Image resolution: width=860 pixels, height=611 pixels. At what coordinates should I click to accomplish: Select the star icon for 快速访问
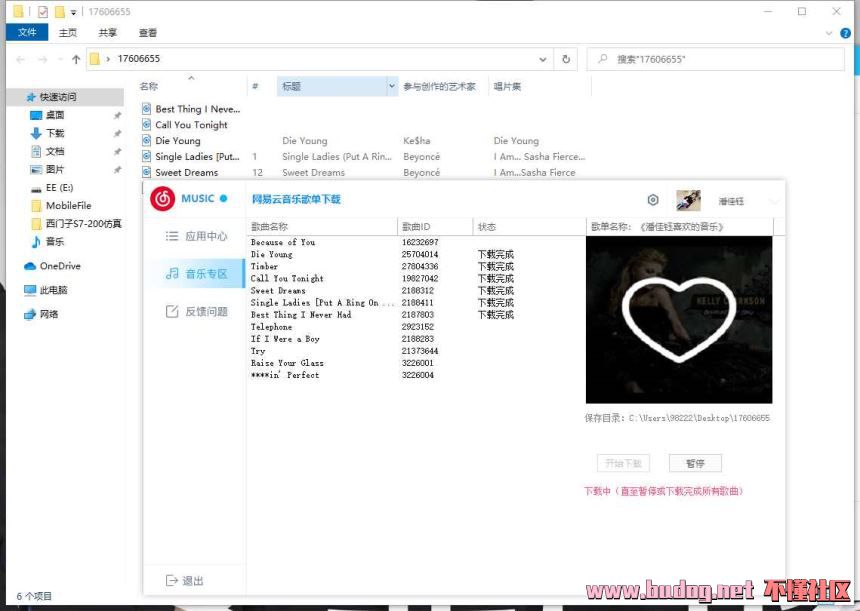click(31, 97)
